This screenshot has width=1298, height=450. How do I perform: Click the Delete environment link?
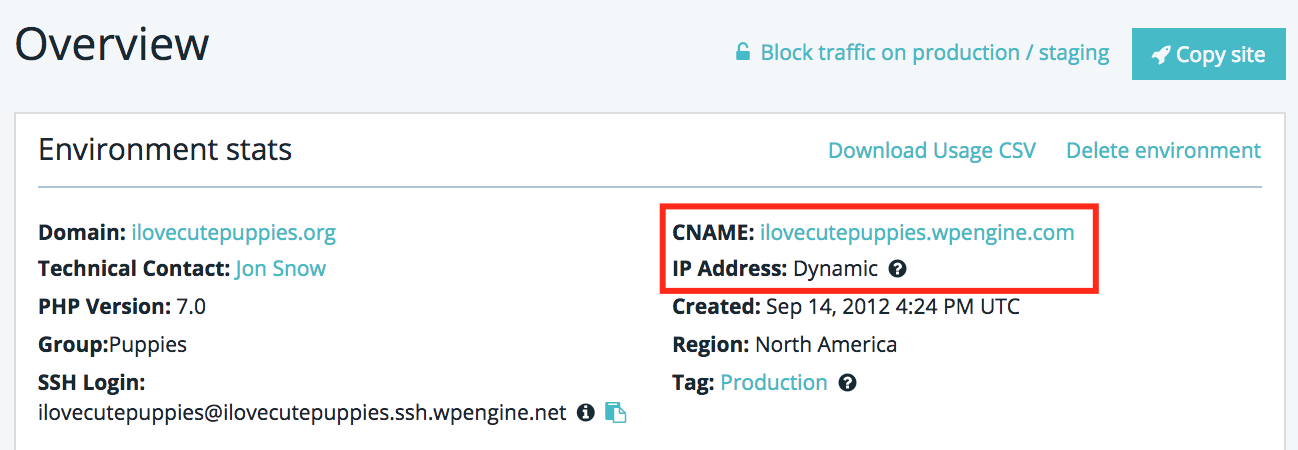1163,150
